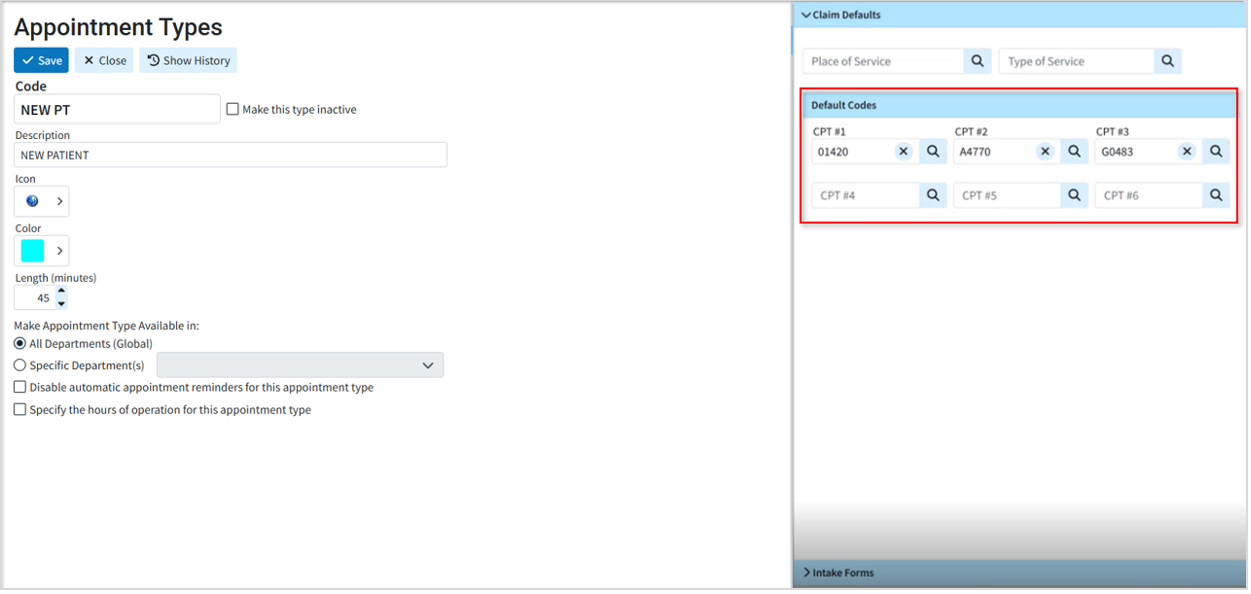Decrease length with the down arrow
The width and height of the screenshot is (1251, 594).
[x=61, y=303]
